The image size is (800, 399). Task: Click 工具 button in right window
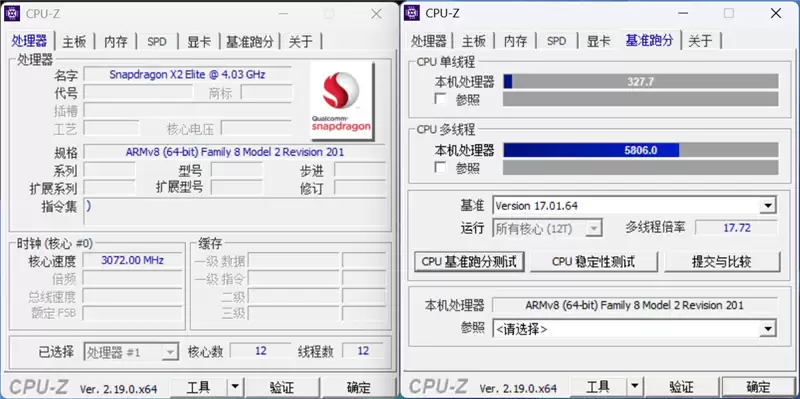[x=598, y=387]
